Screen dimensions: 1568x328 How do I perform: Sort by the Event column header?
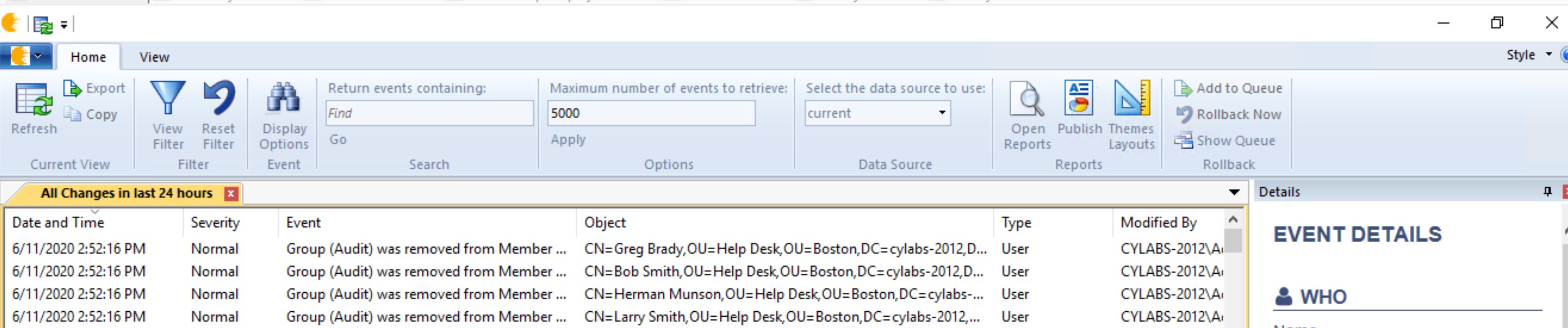click(427, 223)
